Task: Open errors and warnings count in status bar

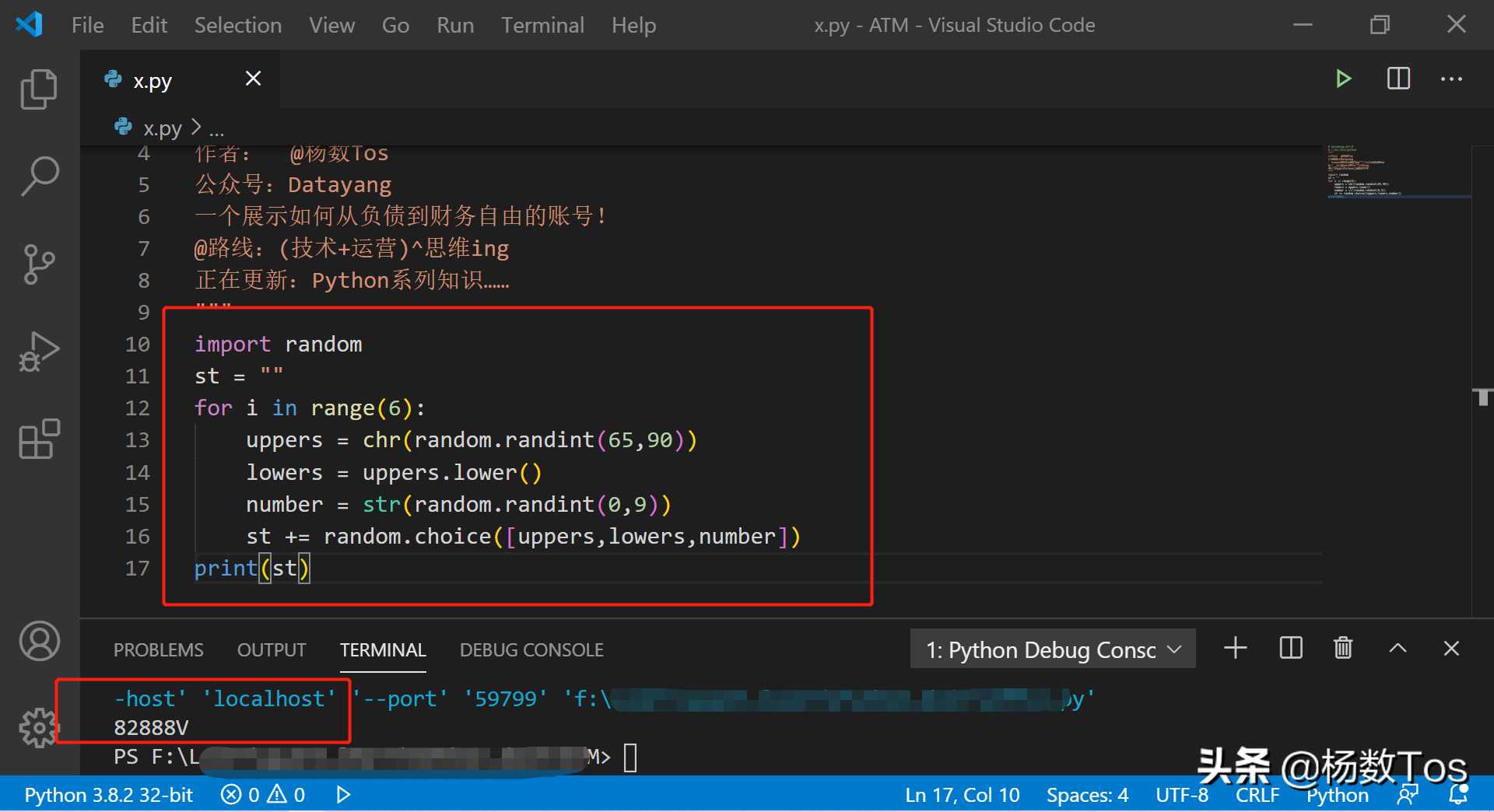Action: tap(263, 795)
